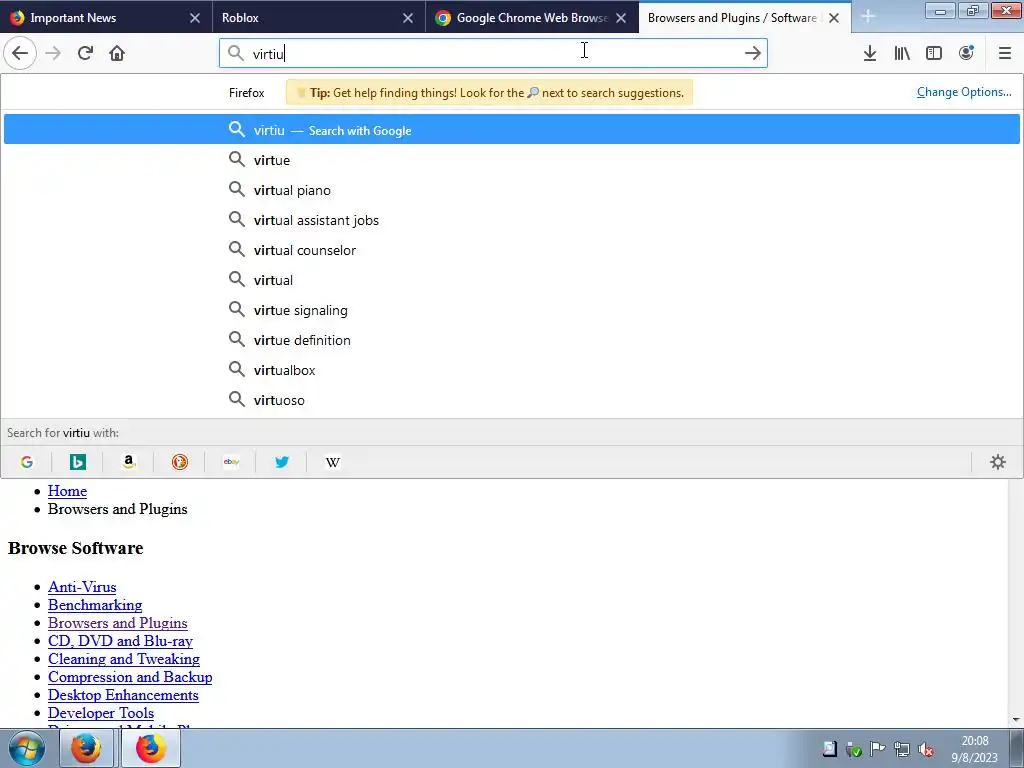
Task: Click the page scrollbar down arrow
Action: point(1016,720)
